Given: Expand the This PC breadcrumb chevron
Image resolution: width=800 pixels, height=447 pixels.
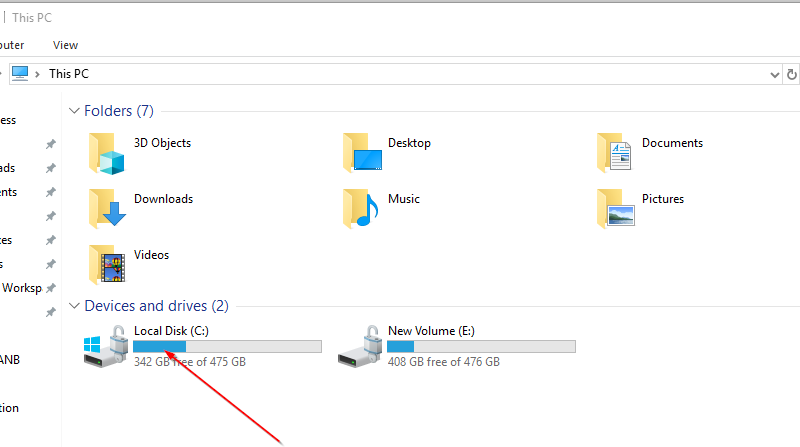Looking at the screenshot, I should (38, 74).
